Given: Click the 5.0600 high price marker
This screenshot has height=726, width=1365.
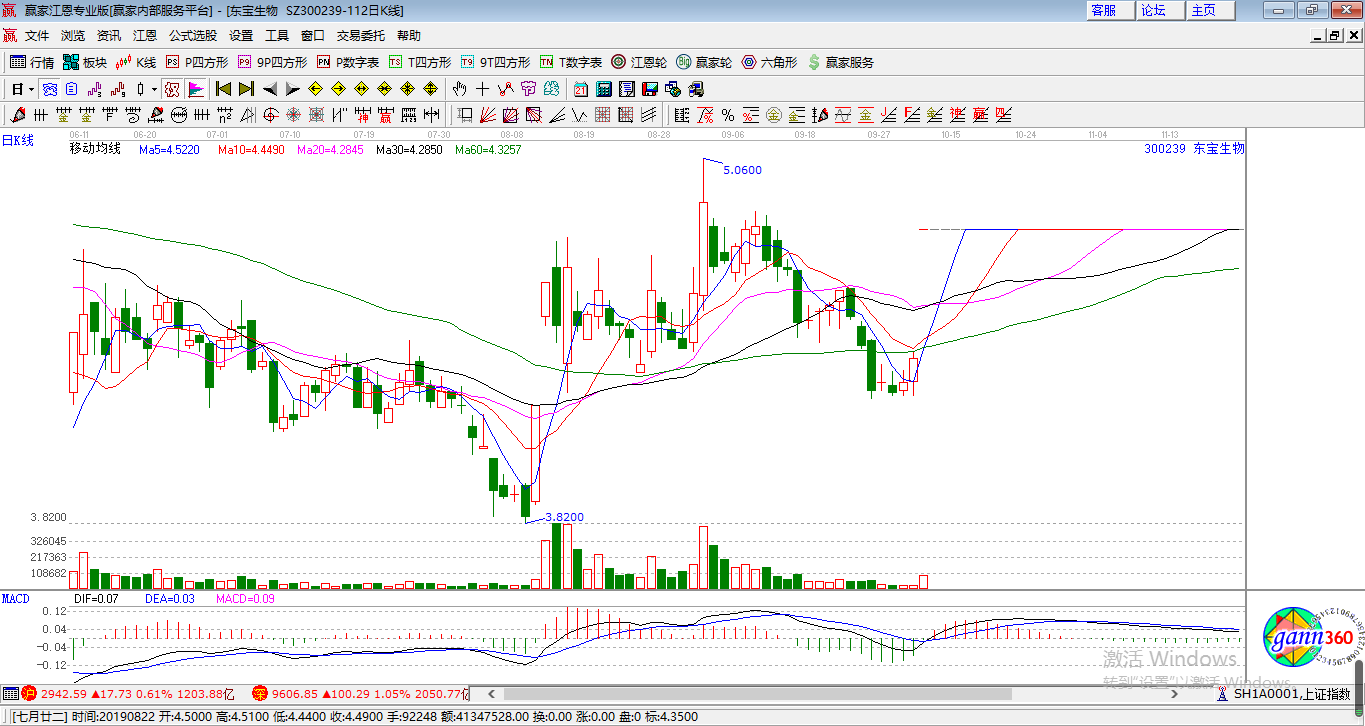Looking at the screenshot, I should click(x=743, y=170).
